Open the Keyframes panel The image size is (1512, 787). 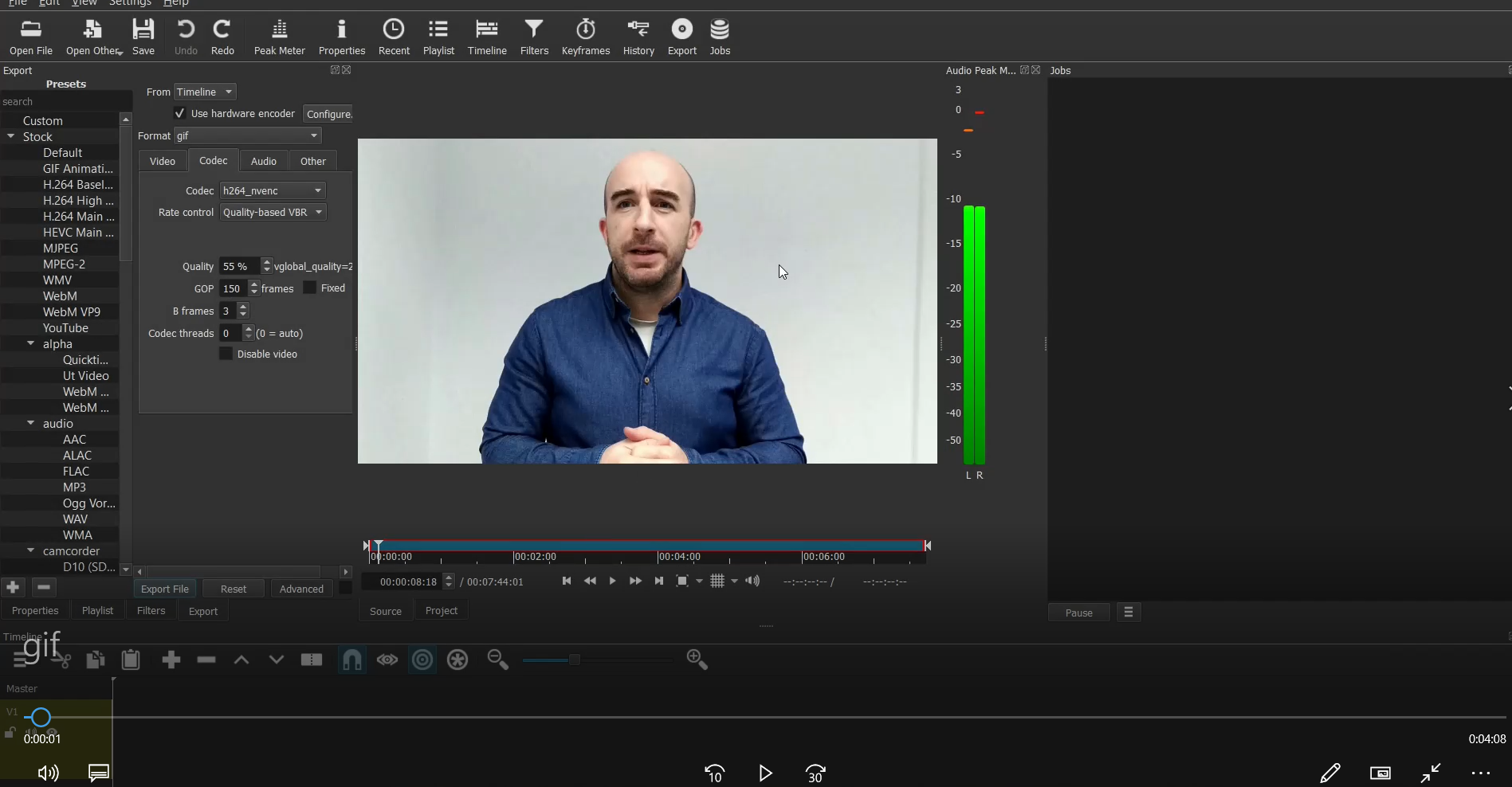point(585,37)
